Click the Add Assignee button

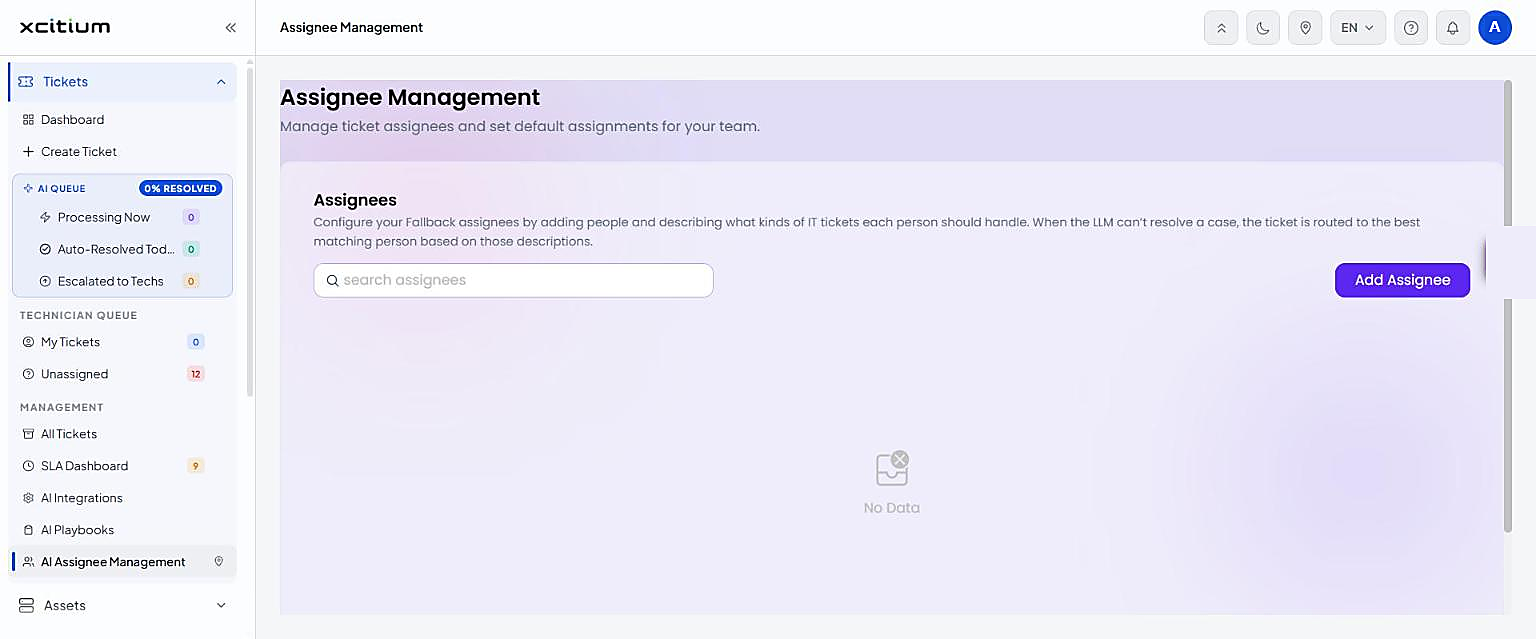click(1402, 280)
